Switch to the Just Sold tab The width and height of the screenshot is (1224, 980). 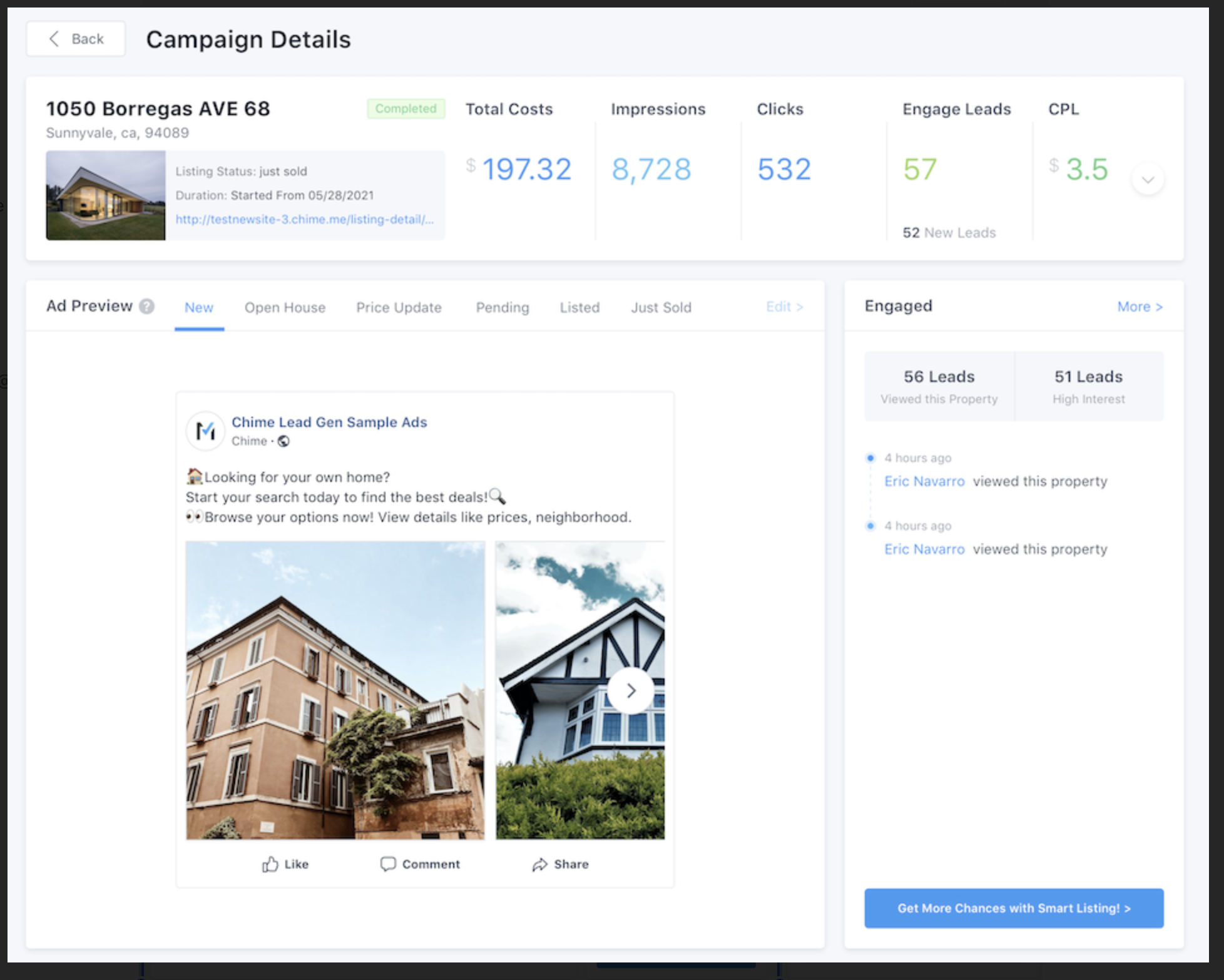click(x=661, y=307)
